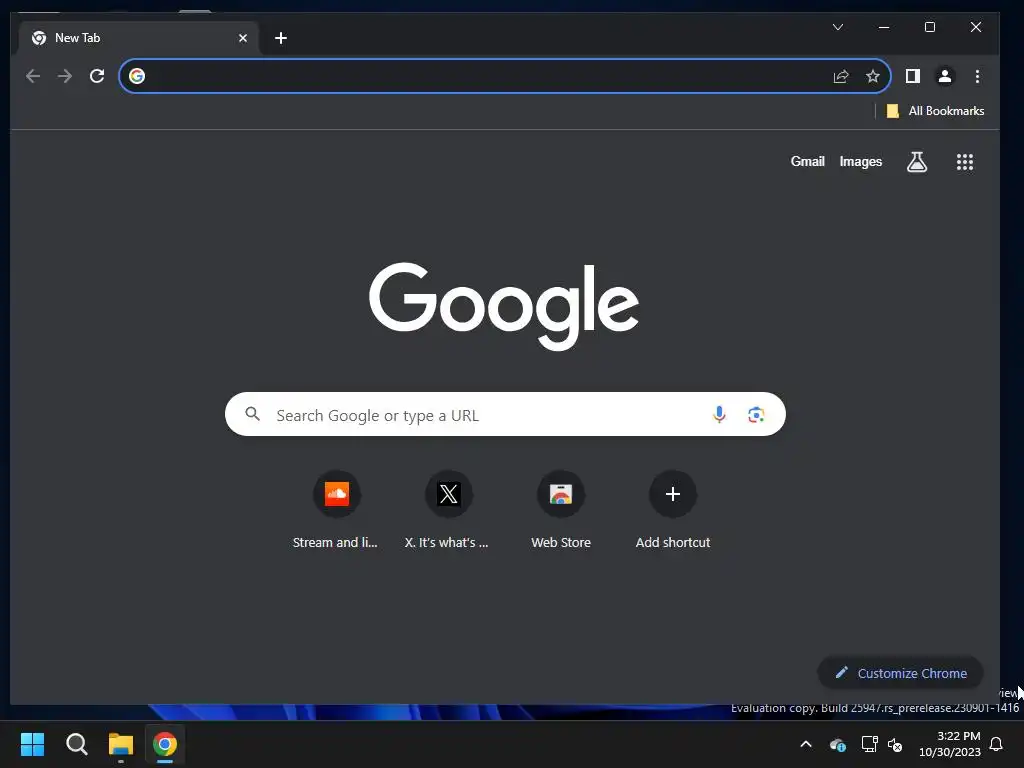
Task: Go back with the back arrow
Action: tap(33, 76)
